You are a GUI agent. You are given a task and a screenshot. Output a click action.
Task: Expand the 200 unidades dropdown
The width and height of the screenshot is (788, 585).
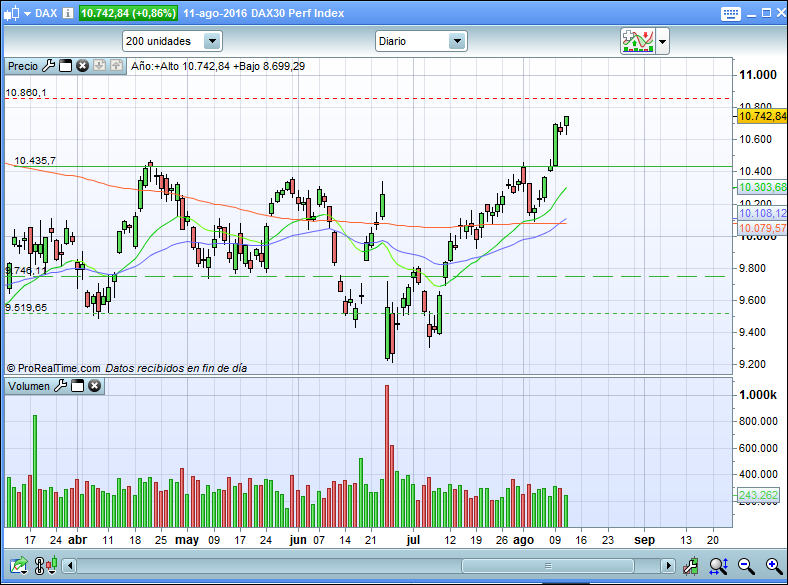click(211, 41)
